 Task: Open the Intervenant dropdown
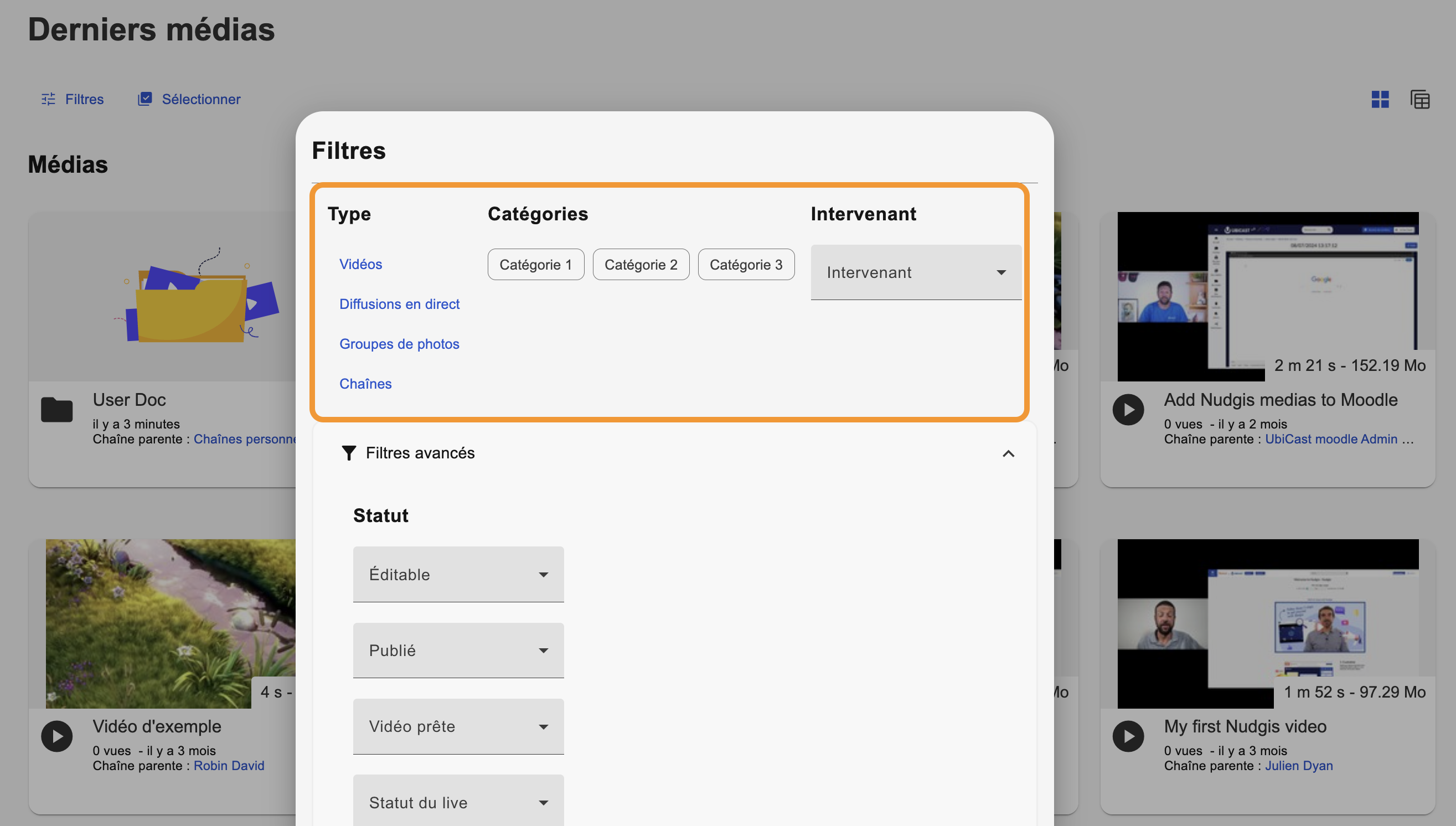(x=916, y=272)
